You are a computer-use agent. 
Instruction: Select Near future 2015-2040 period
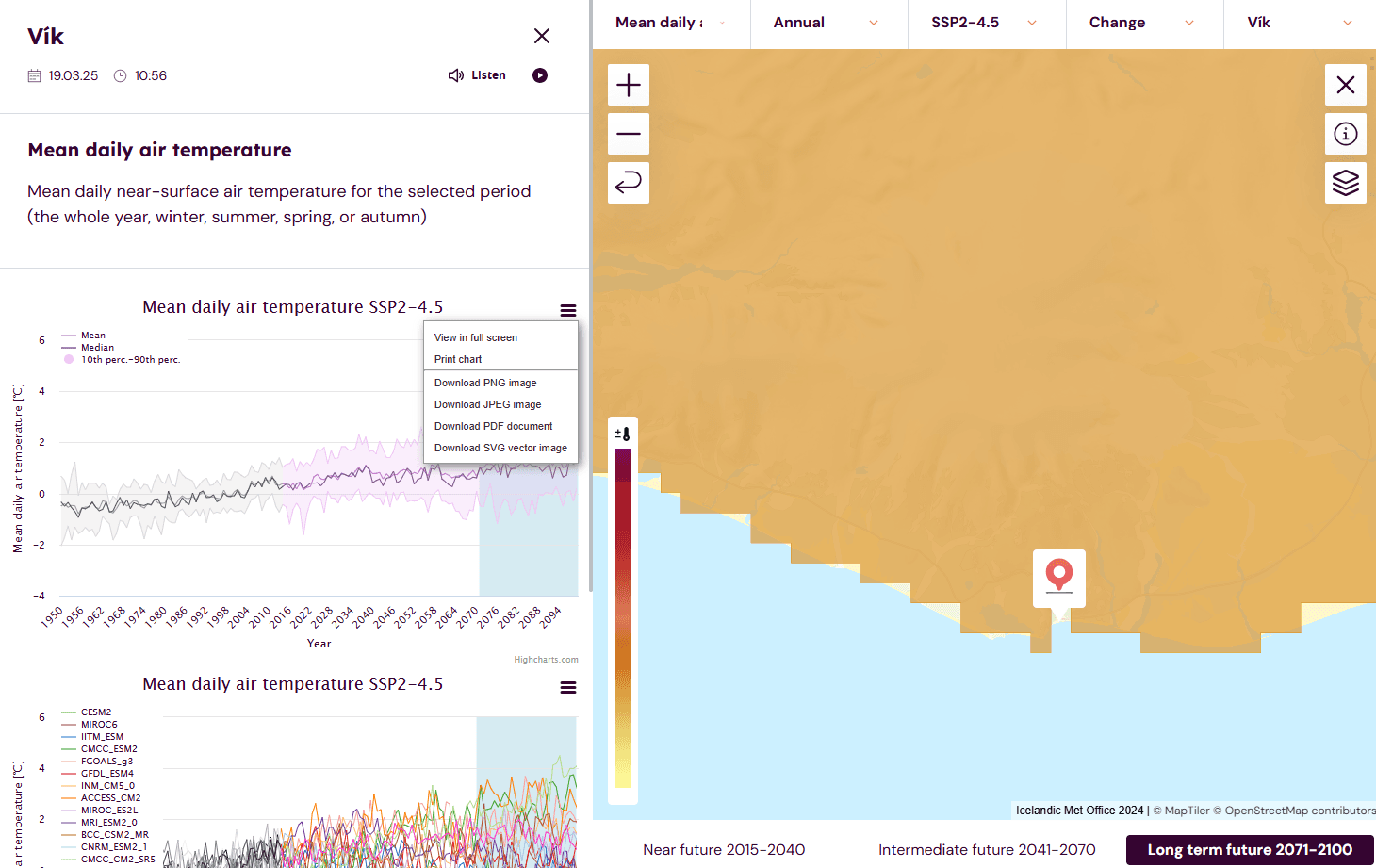724,850
